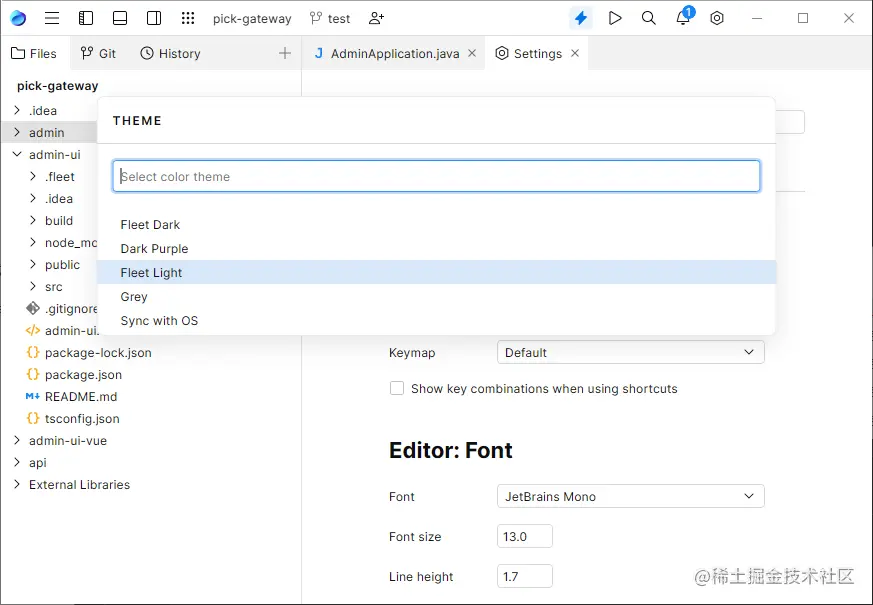The height and width of the screenshot is (605, 873).
Task: Toggle the right panel layout icon
Action: pos(154,18)
